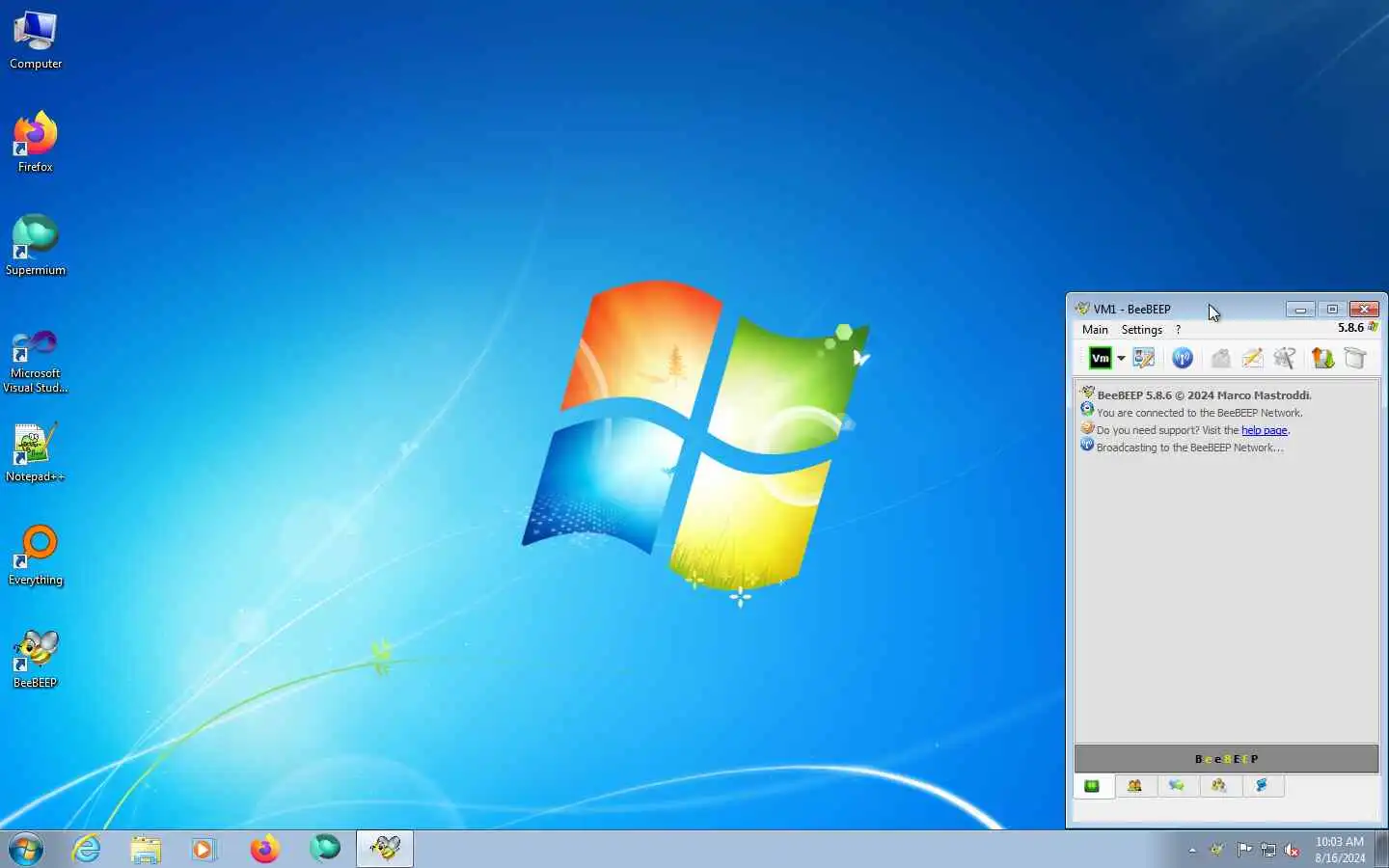
Task: Click 'Broadcasting to the BeeBEEP Network...' message
Action: click(x=1189, y=448)
